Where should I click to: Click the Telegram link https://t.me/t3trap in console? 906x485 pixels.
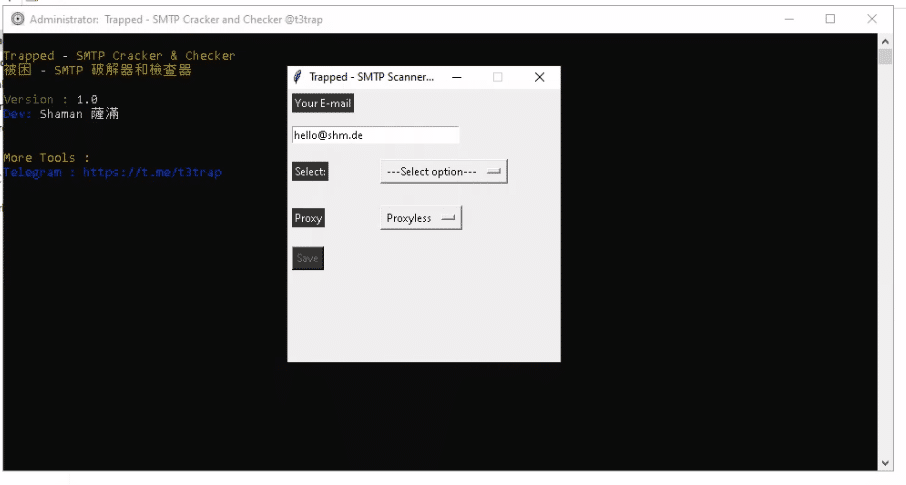[153, 172]
